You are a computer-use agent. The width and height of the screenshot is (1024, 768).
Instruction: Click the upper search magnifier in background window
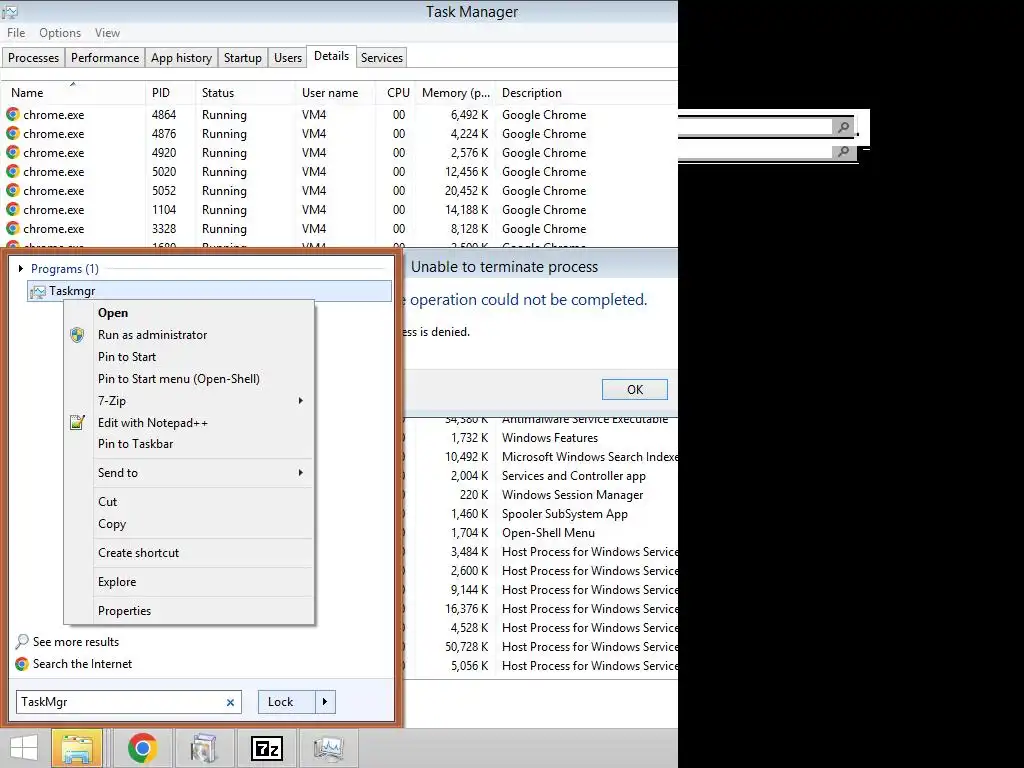(x=843, y=127)
